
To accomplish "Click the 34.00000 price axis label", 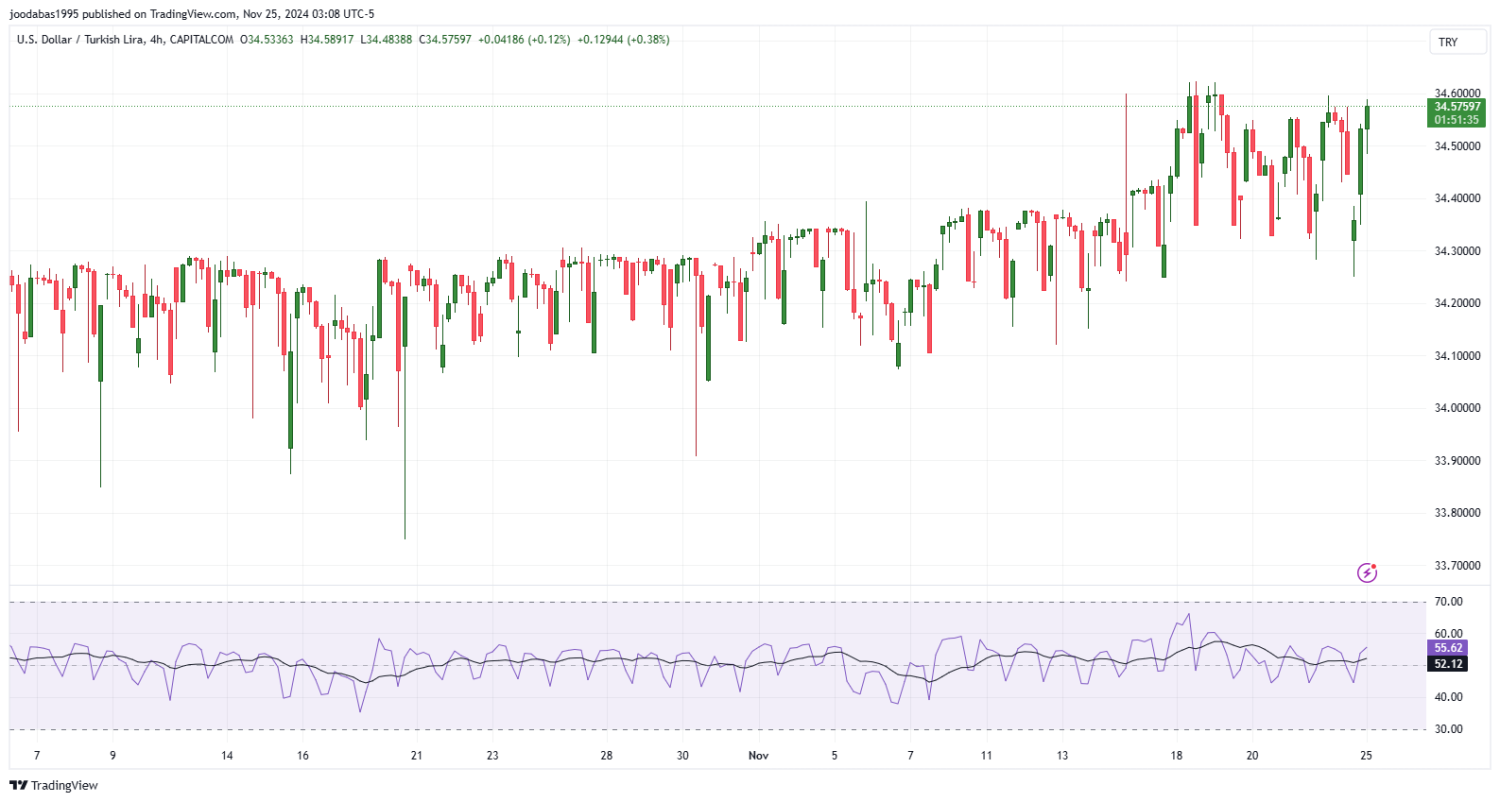I will (1457, 408).
